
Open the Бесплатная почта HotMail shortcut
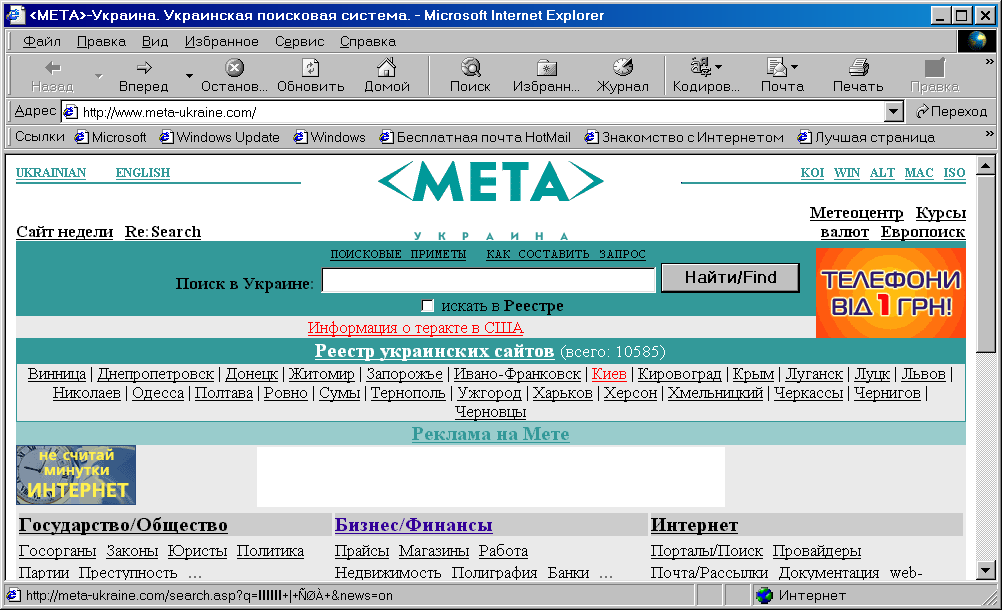[x=475, y=137]
